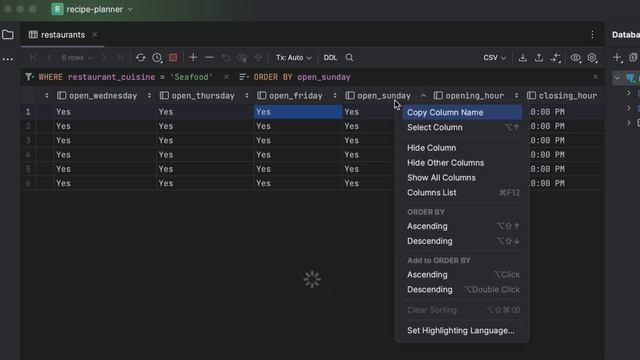
Task: Click the submit changes arrow icon
Action: (258, 58)
